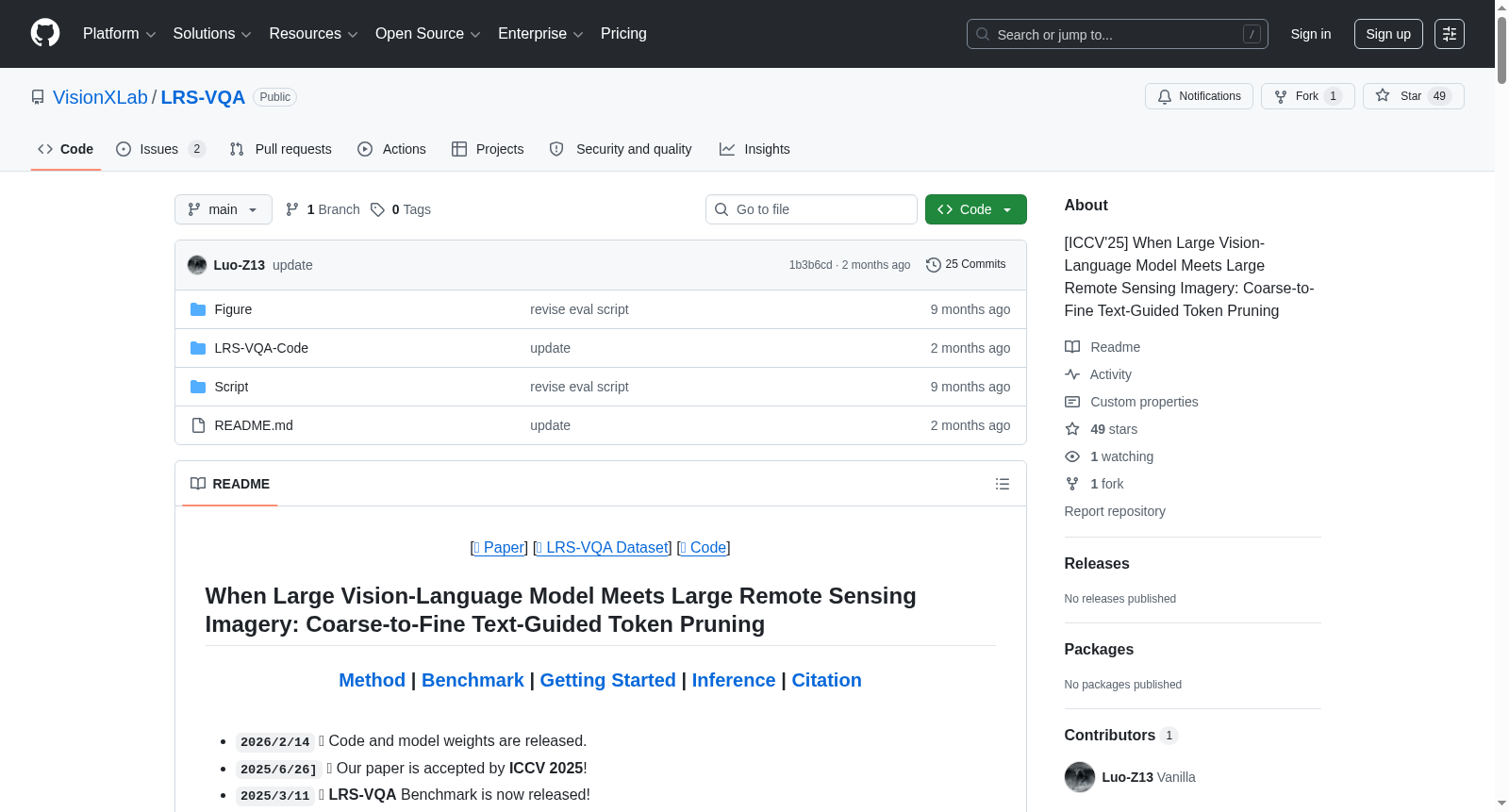
Task: Click the Sign in link
Action: click(1311, 34)
